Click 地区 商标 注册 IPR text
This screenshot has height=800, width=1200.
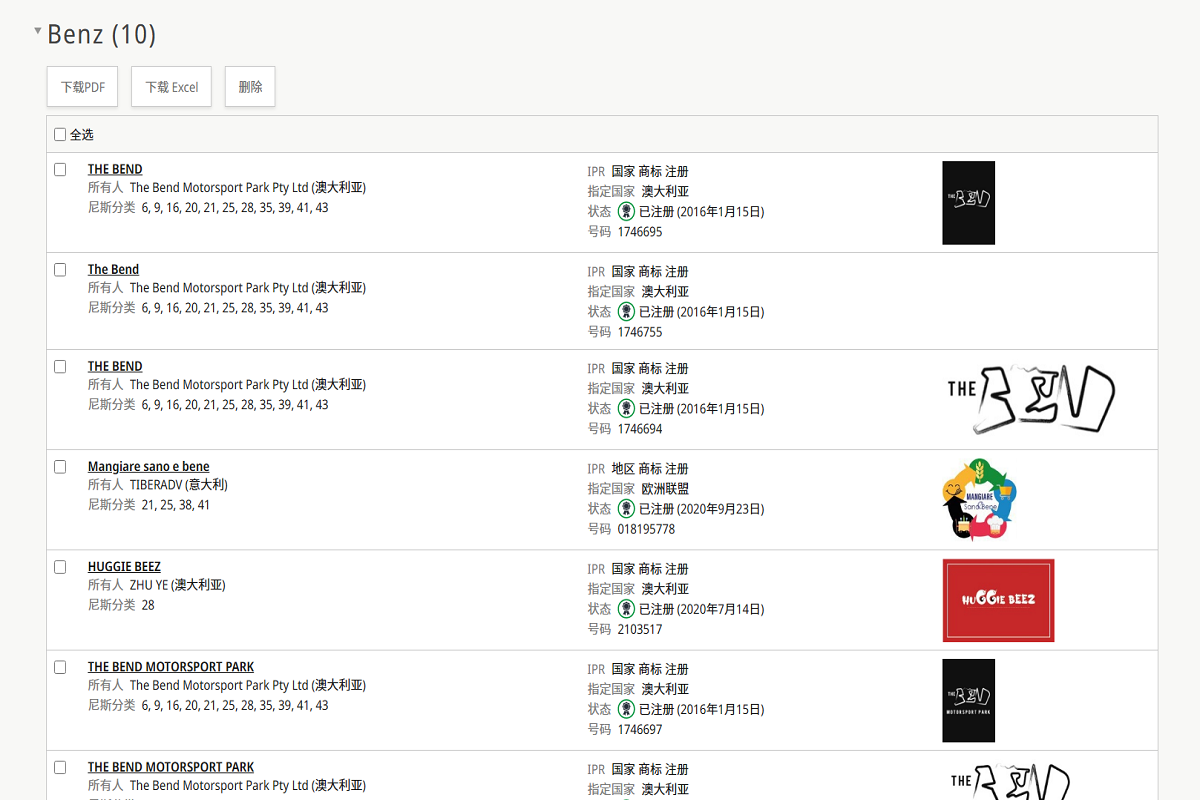pos(650,469)
